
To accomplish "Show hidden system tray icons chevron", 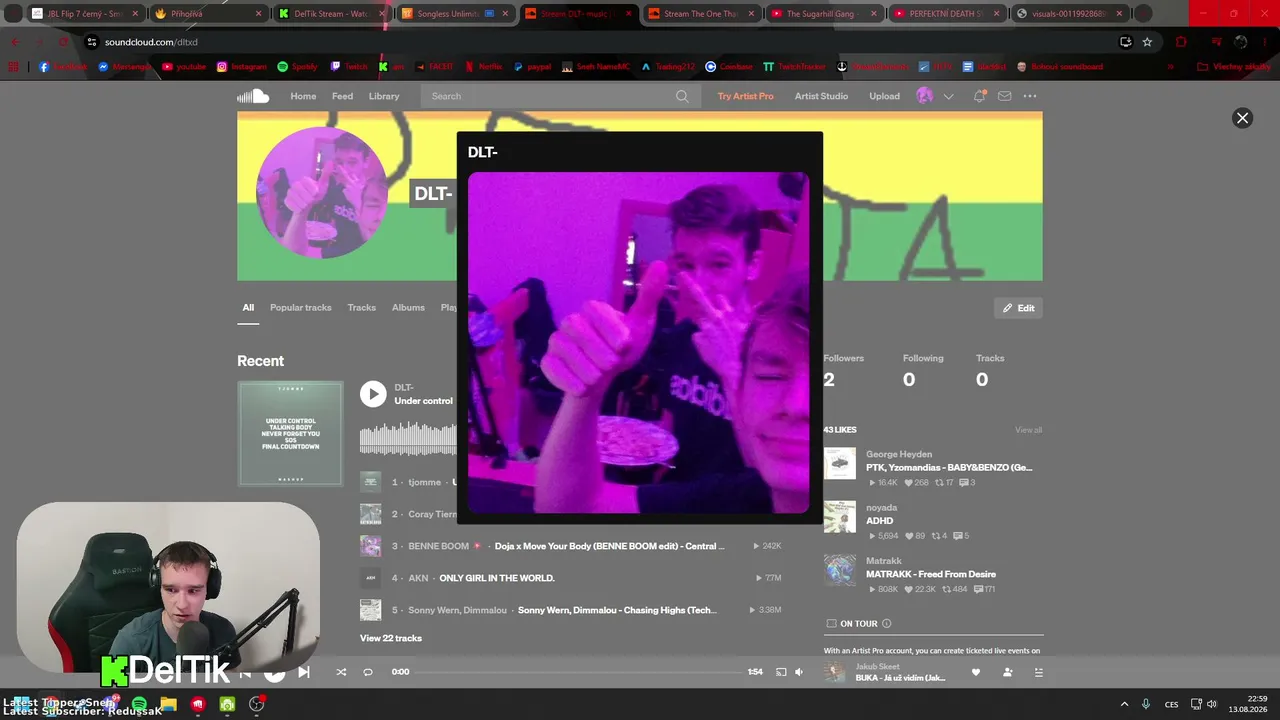I will pyautogui.click(x=1124, y=704).
